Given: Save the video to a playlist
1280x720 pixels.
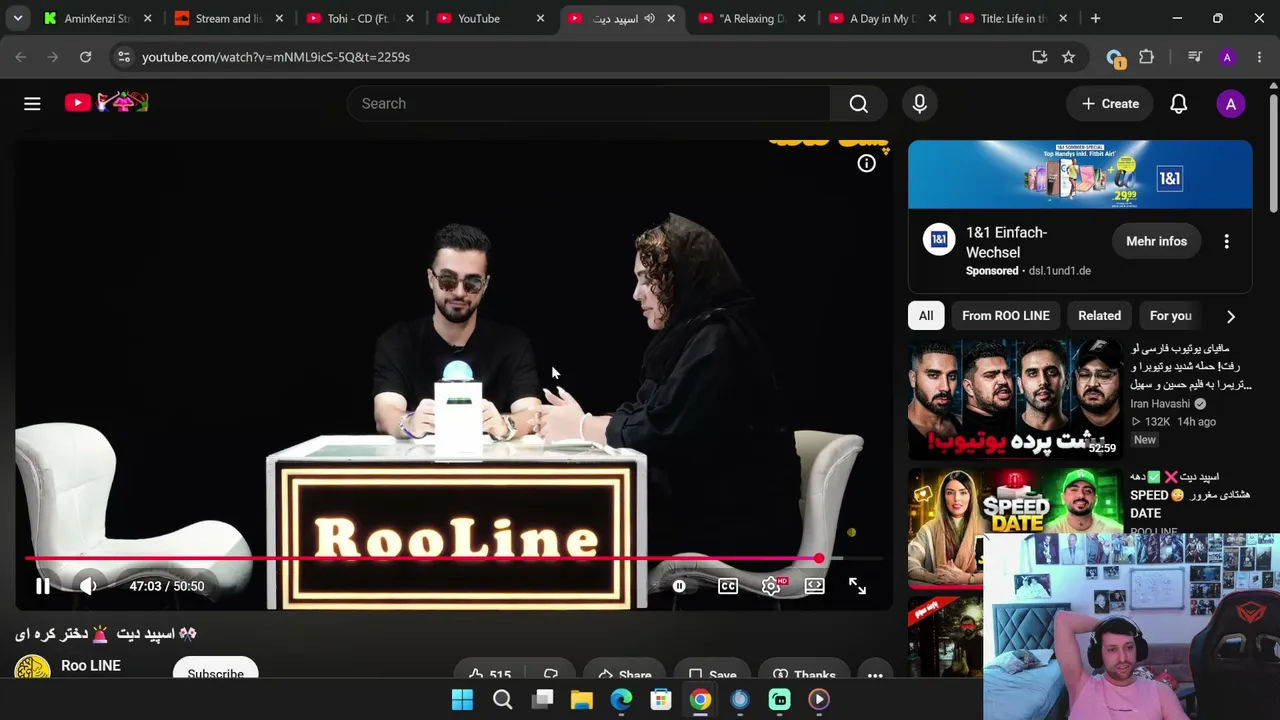Looking at the screenshot, I should tap(713, 675).
